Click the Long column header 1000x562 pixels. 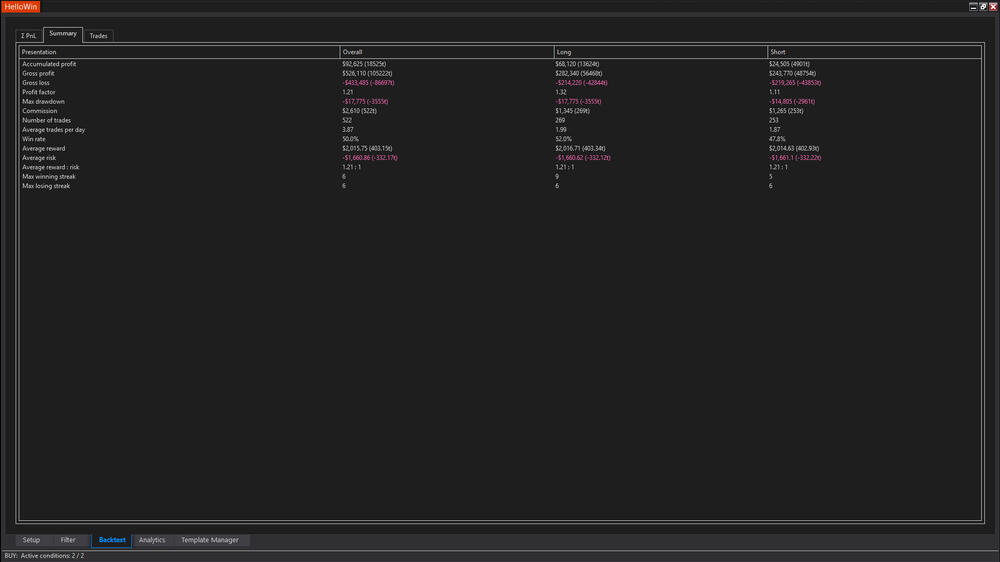coord(564,51)
